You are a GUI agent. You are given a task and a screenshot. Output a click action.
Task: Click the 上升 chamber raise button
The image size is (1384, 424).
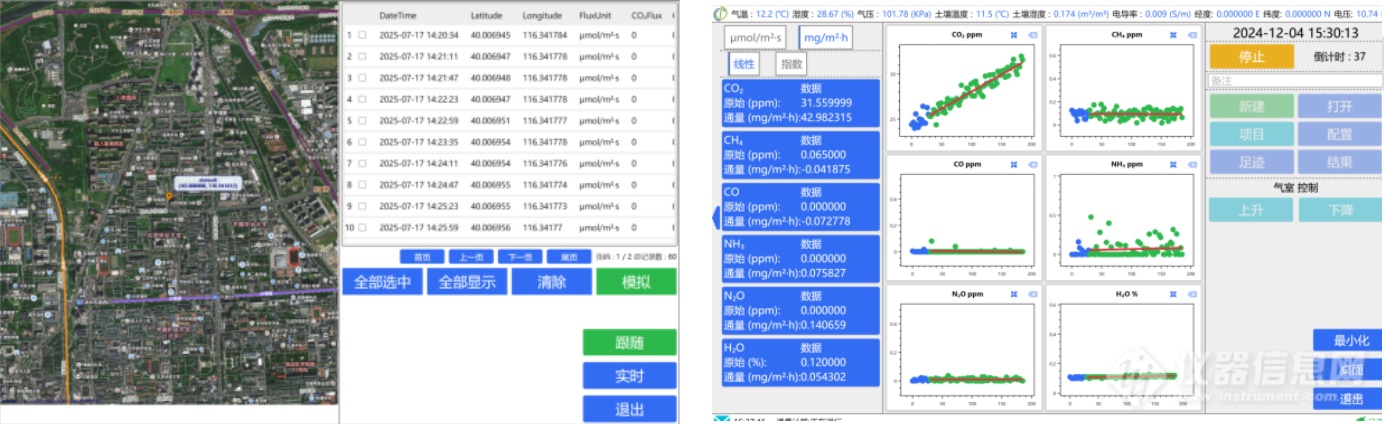(1251, 210)
